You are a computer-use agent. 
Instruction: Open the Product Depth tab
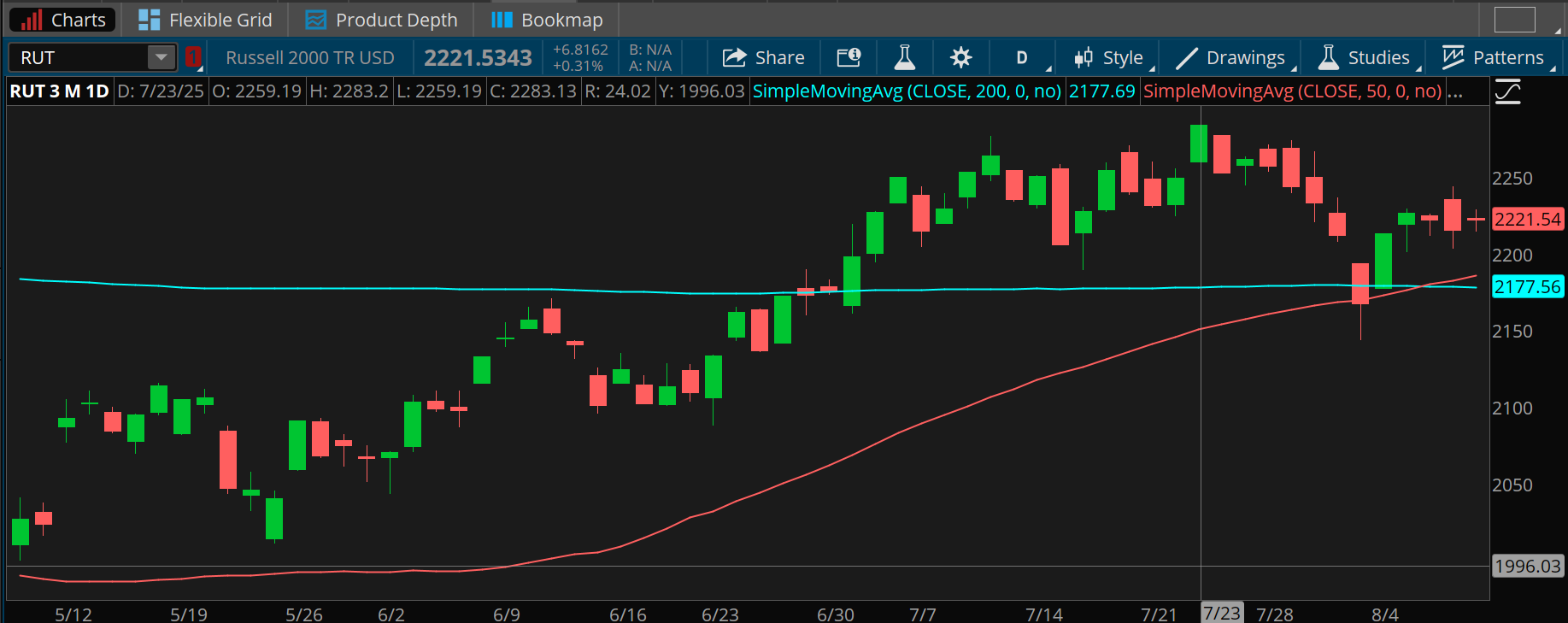click(381, 20)
